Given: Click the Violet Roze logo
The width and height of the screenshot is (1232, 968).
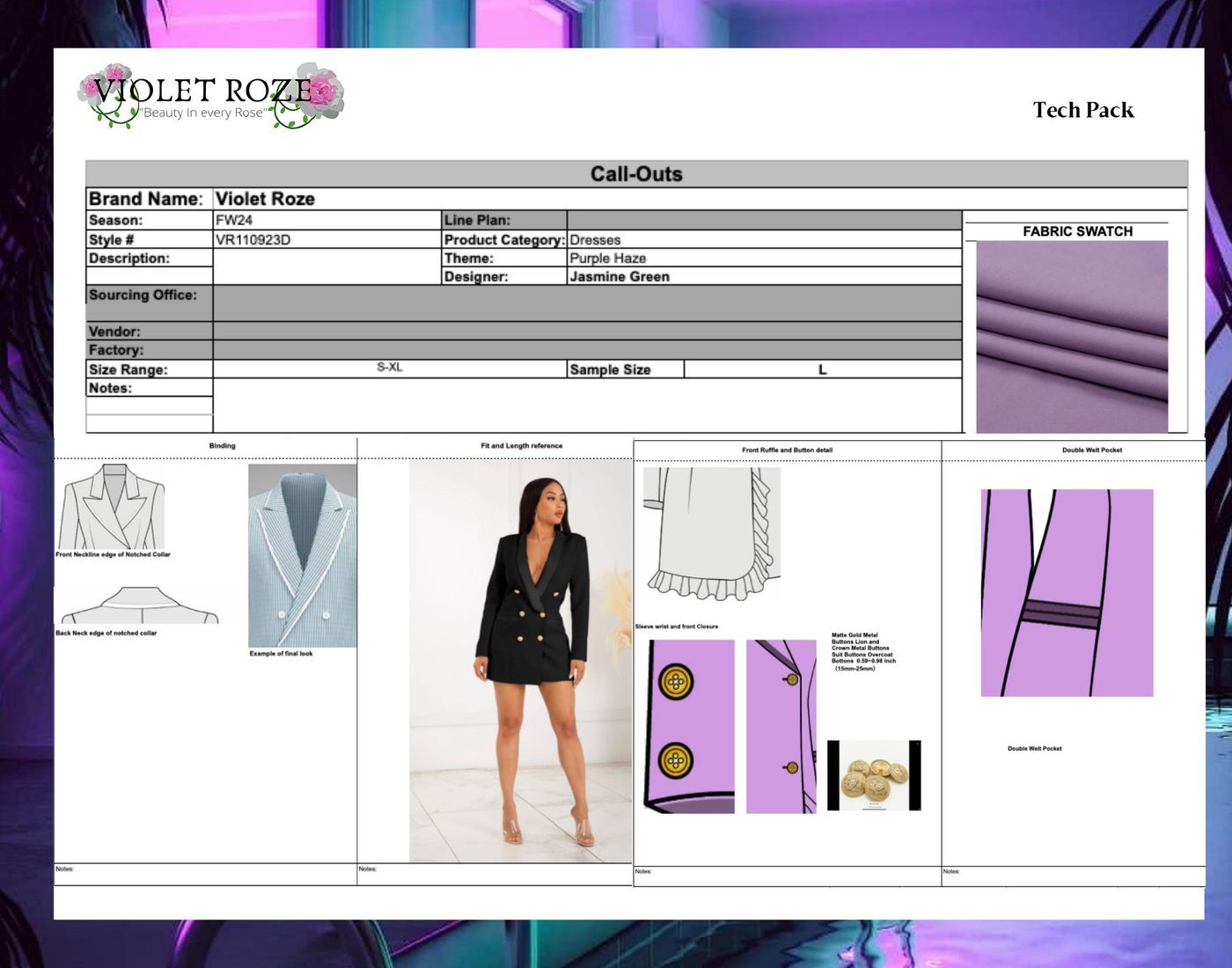Looking at the screenshot, I should point(210,96).
